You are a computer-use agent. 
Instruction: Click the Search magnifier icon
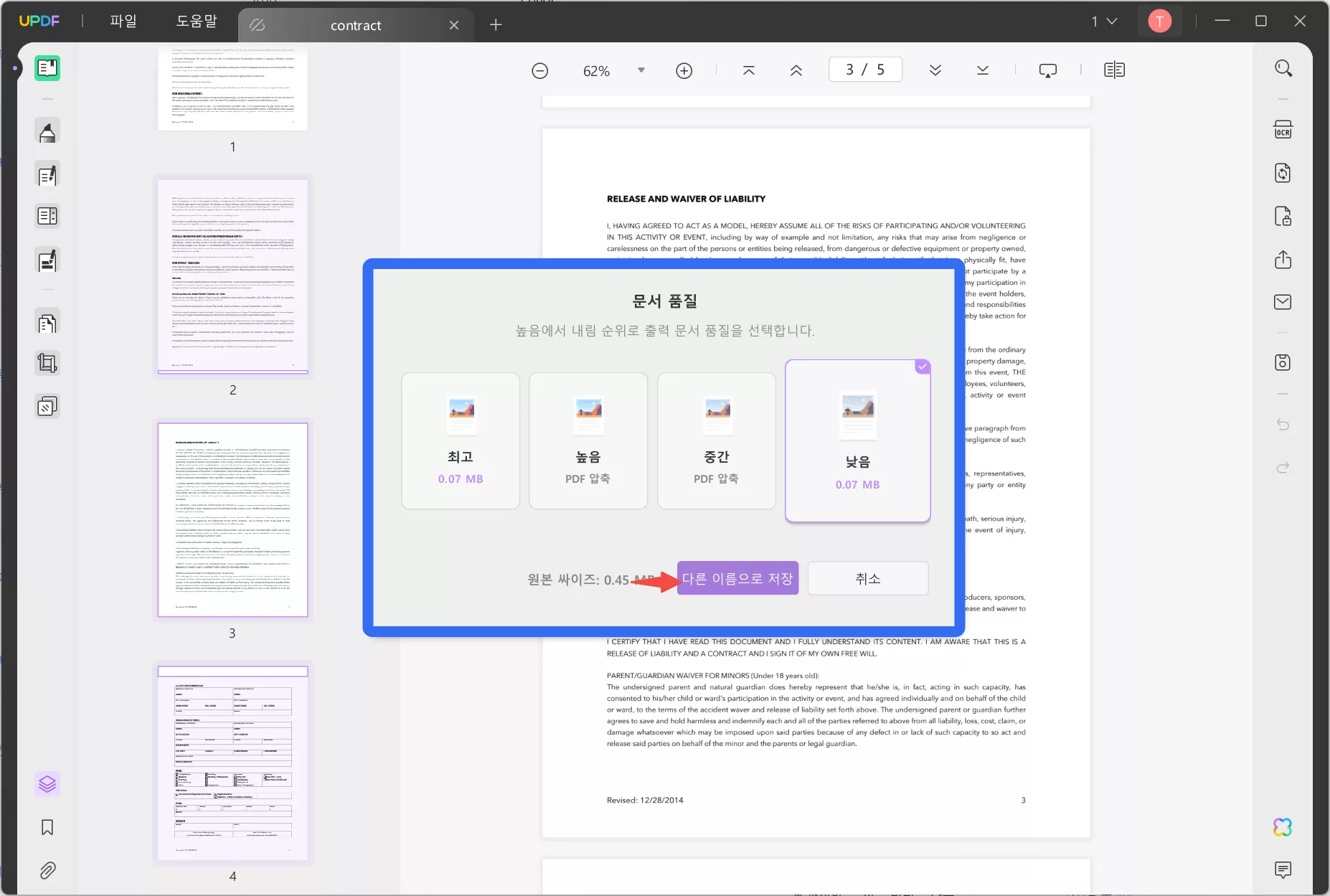pos(1283,68)
